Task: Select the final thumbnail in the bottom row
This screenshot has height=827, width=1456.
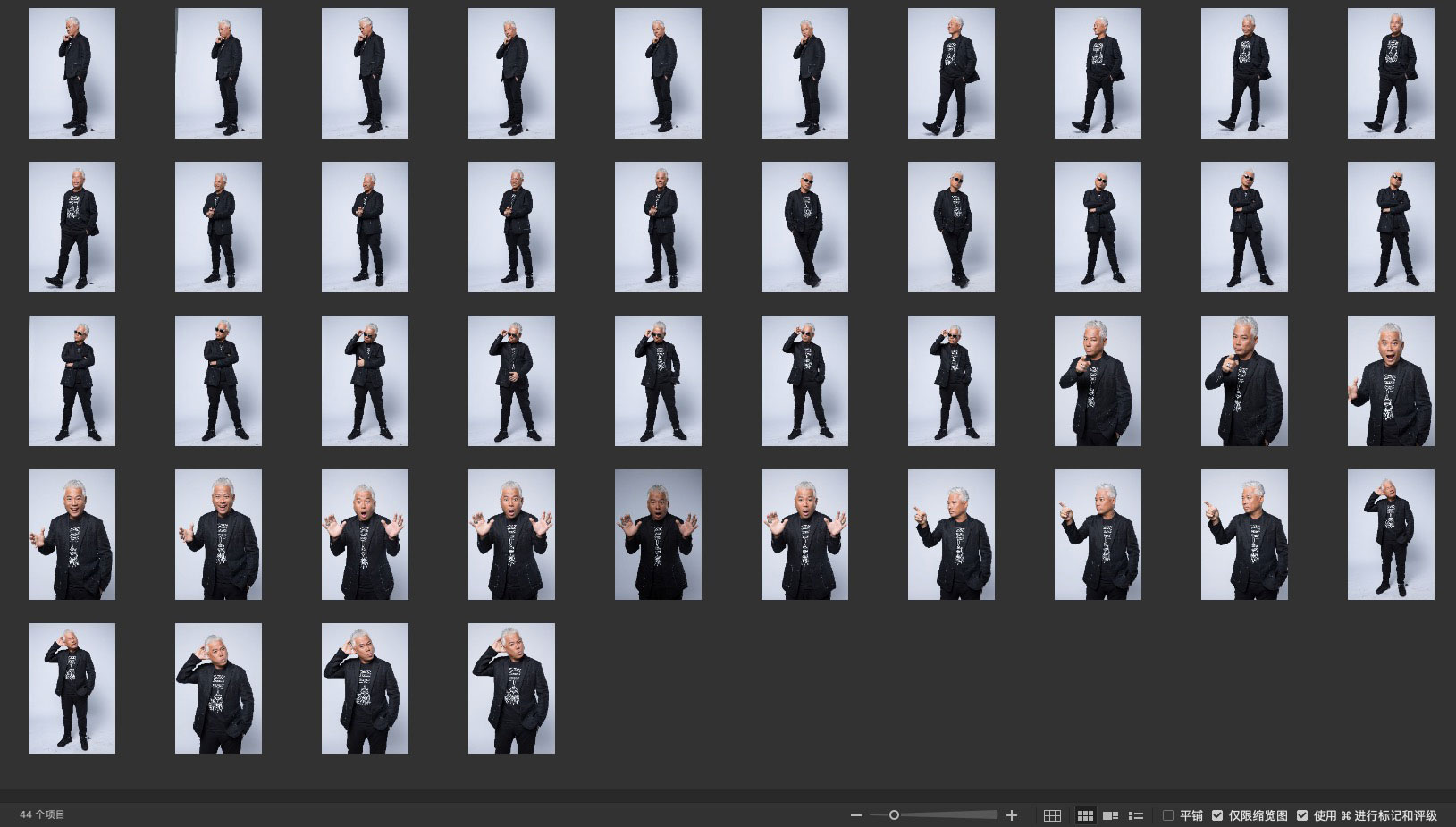Action: click(511, 688)
